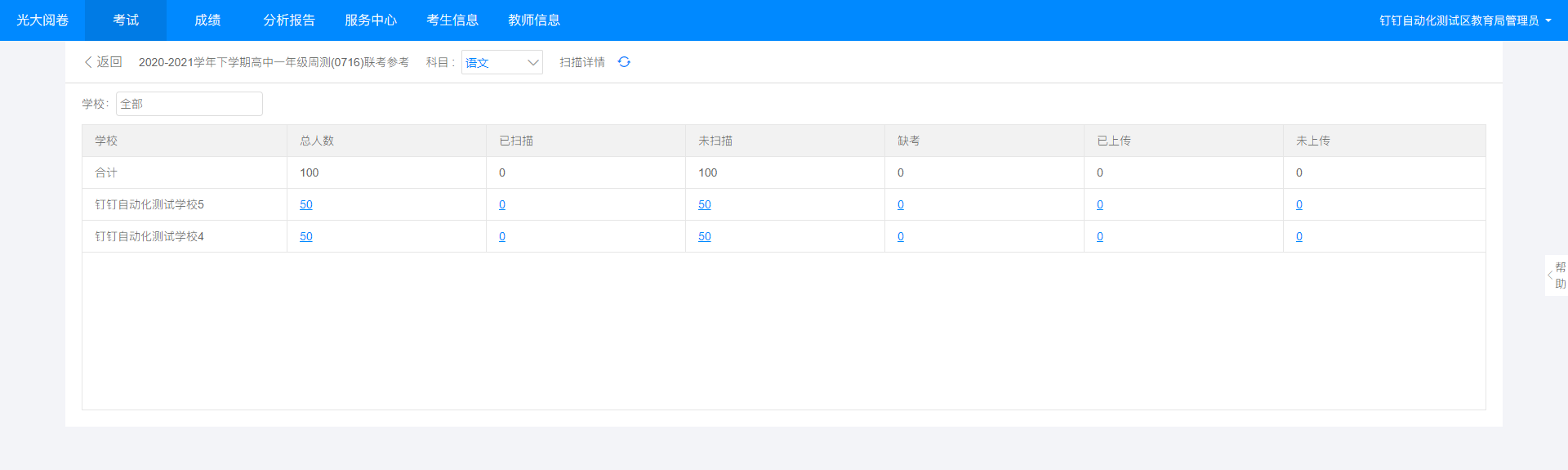Click 未上传 count for 钉钉自动化测试学校5
Screen dimensions: 1568x470
(1299, 204)
